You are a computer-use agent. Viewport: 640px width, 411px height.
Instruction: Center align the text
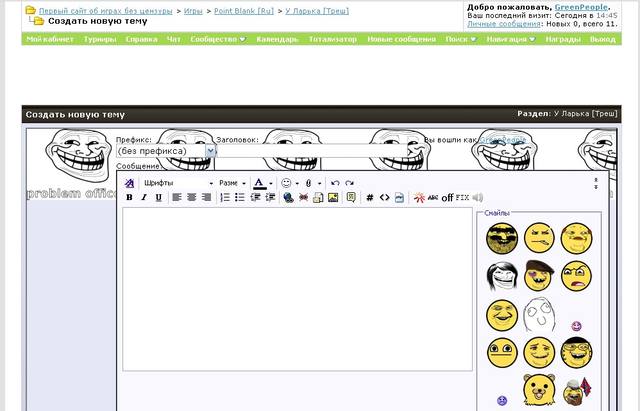pos(191,198)
